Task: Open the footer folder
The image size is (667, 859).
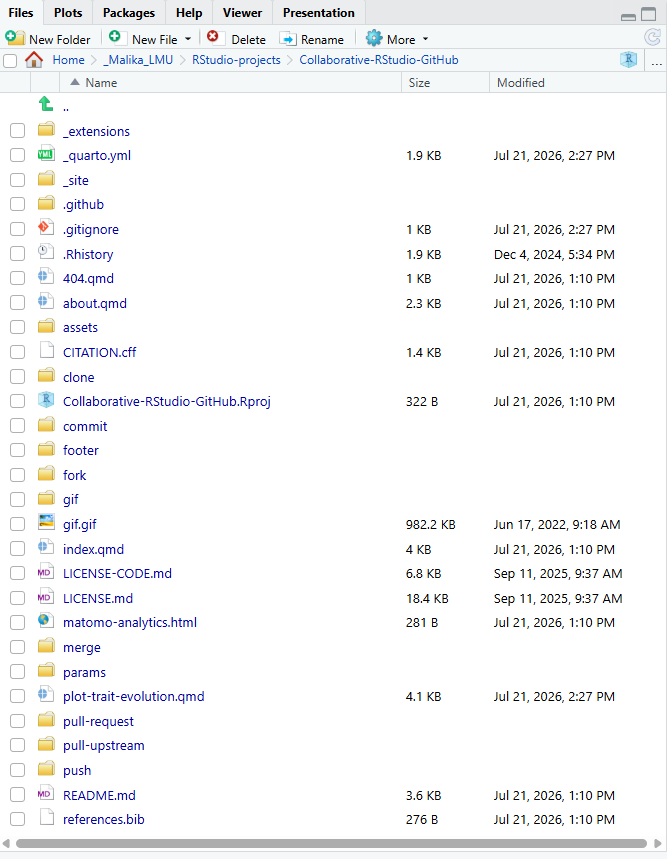Action: 80,450
